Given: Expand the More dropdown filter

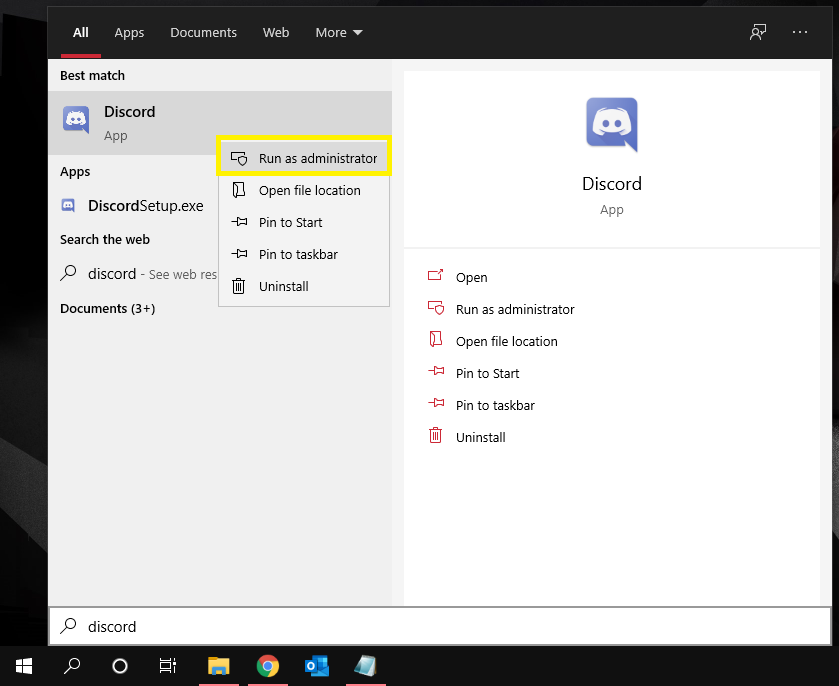Looking at the screenshot, I should click(x=339, y=33).
